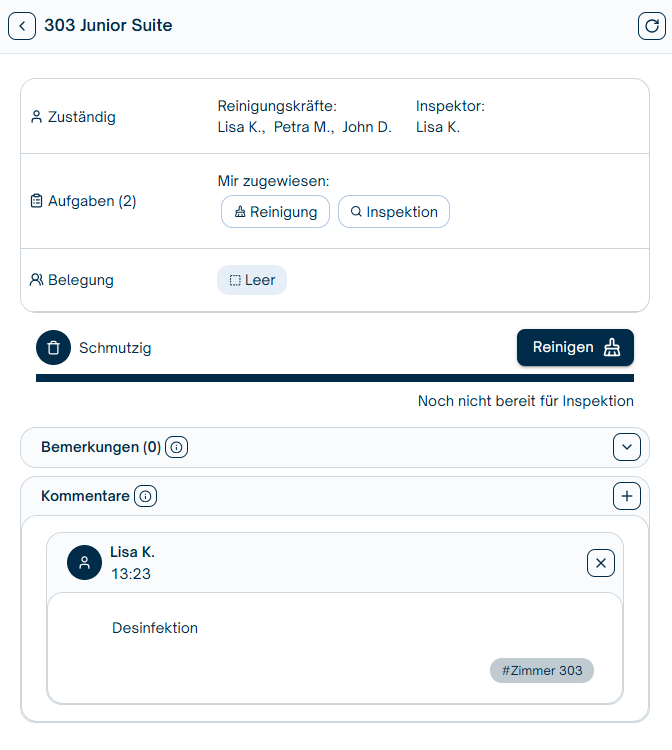Expand the Bemerkungen section

point(627,448)
